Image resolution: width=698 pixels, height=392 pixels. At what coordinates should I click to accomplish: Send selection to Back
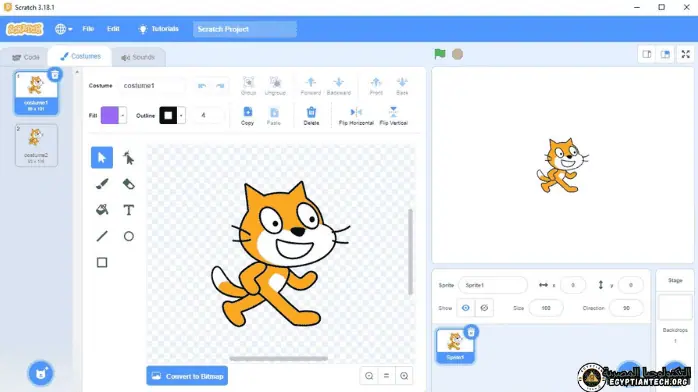coord(402,86)
